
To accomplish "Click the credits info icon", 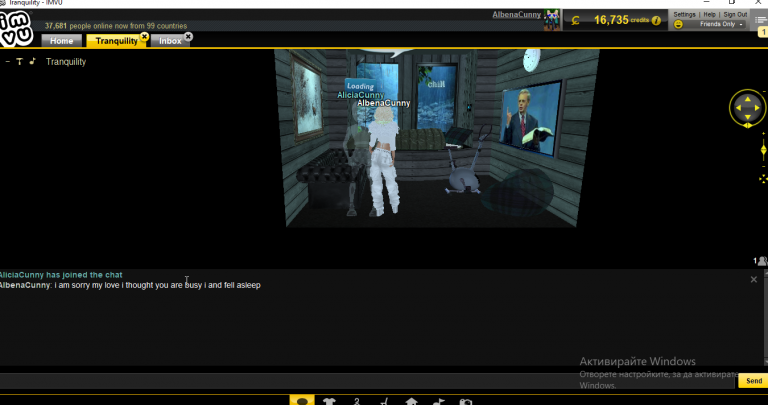I will point(656,21).
